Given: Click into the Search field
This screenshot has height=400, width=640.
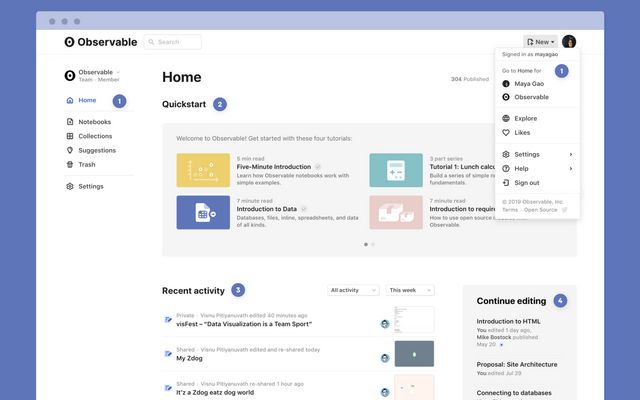Looking at the screenshot, I should click(x=173, y=42).
